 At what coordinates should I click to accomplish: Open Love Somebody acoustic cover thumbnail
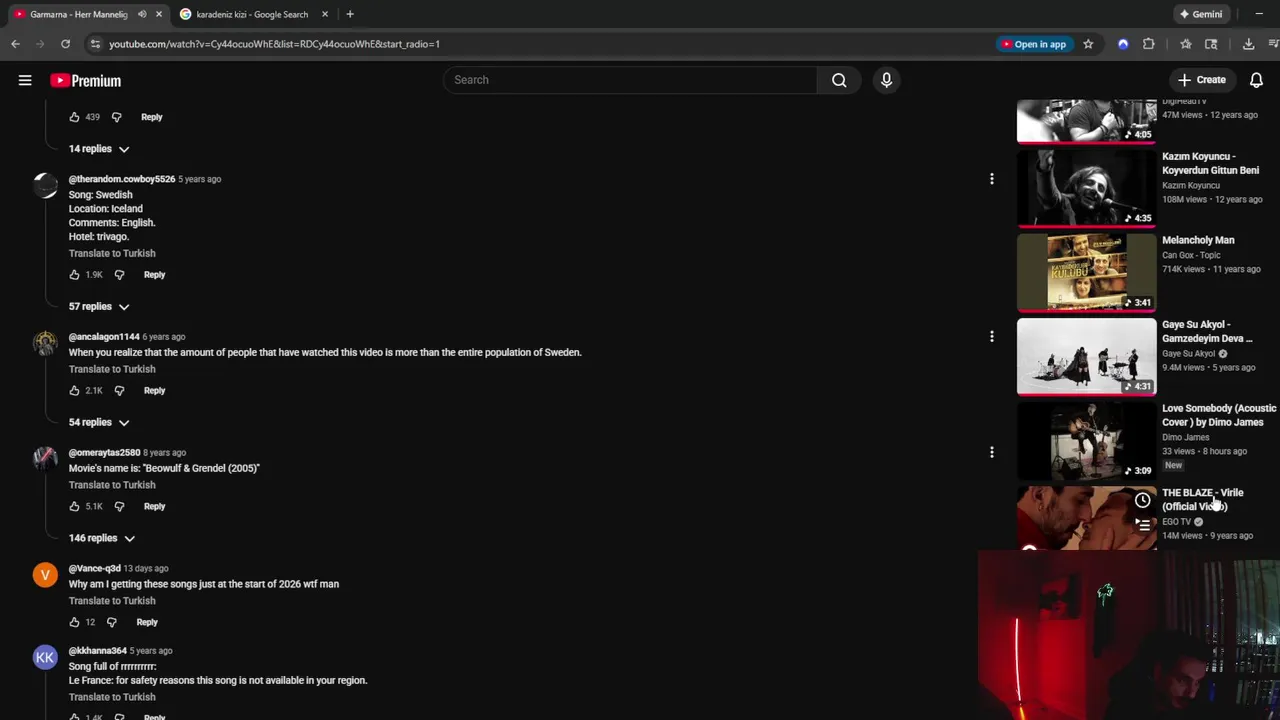click(1086, 440)
